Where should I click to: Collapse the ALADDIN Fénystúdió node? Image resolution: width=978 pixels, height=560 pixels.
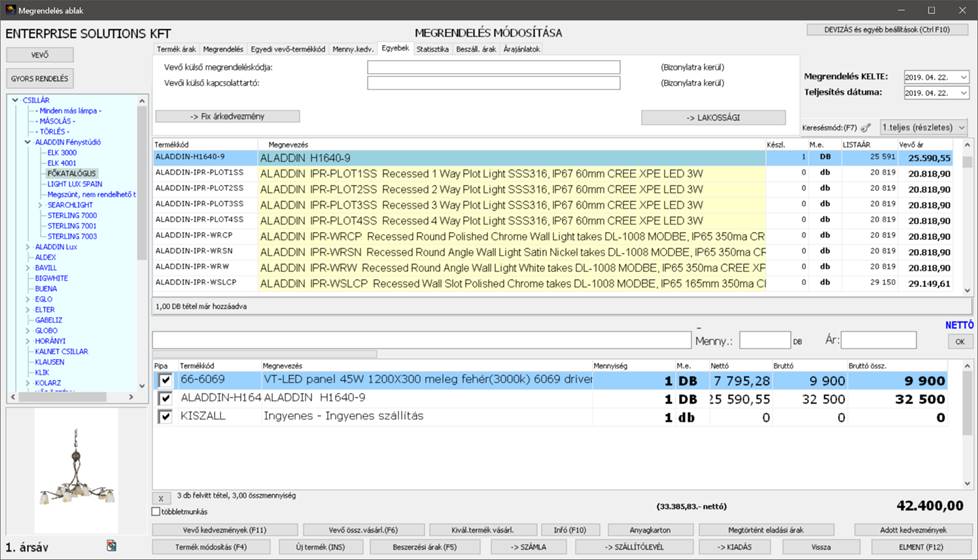(27, 142)
